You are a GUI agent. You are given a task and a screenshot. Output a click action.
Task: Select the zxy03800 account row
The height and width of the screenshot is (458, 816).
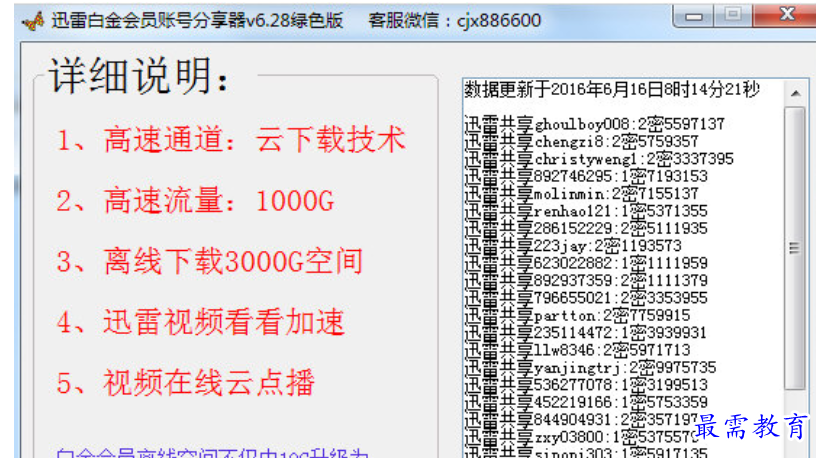coord(581,437)
